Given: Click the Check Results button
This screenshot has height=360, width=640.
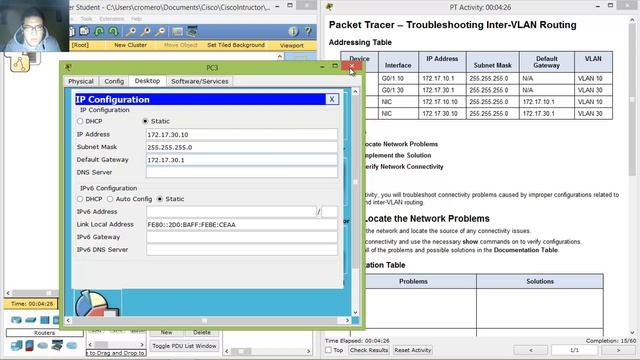Looking at the screenshot, I should coord(369,350).
